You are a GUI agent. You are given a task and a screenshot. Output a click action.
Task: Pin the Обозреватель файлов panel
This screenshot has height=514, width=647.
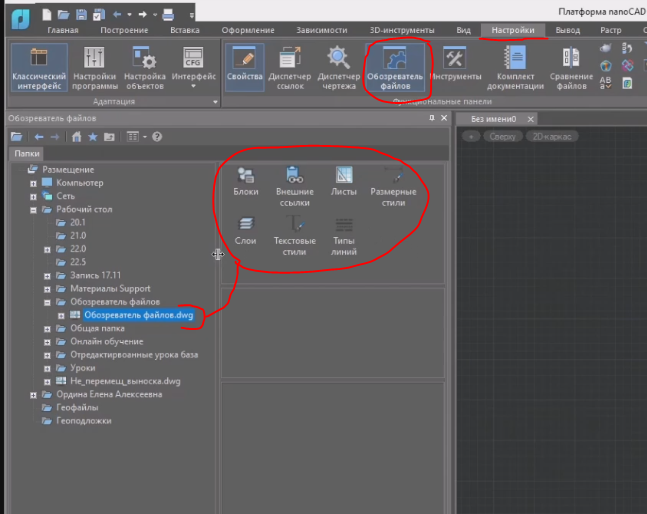pyautogui.click(x=432, y=118)
